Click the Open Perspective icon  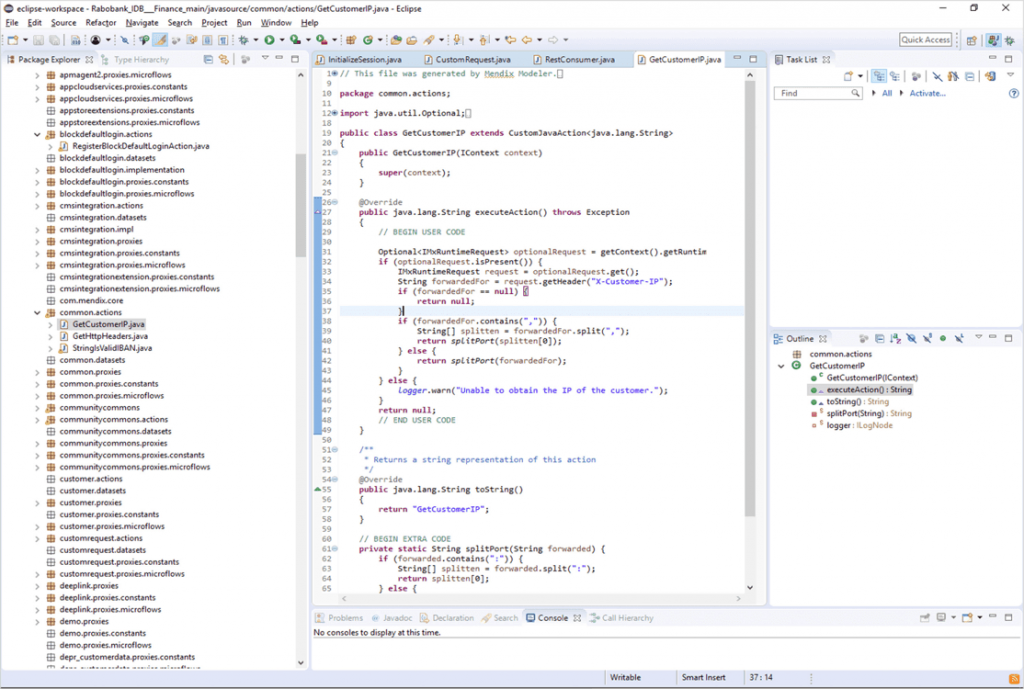(x=971, y=40)
